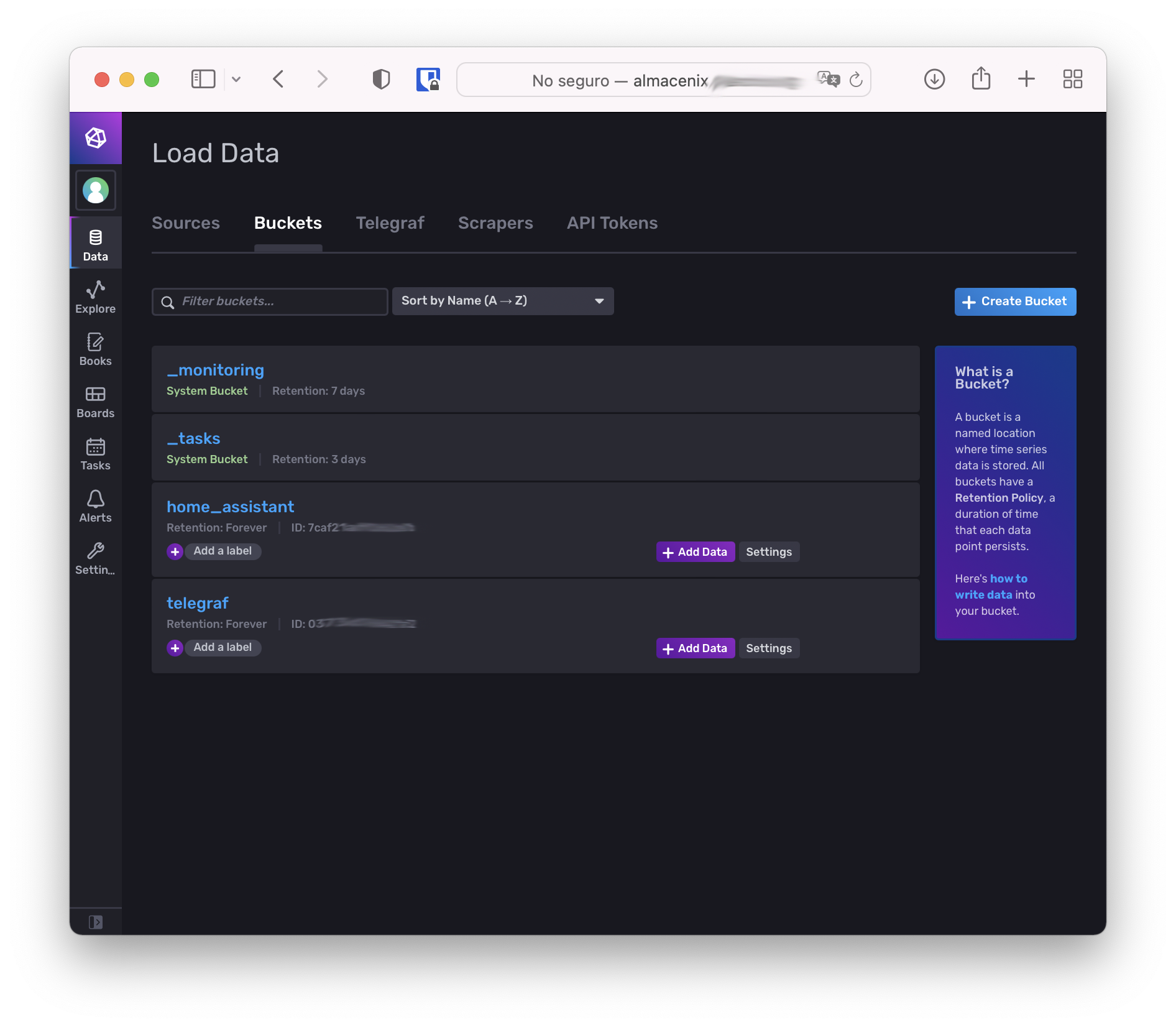Switch to the API Tokens tab
The width and height of the screenshot is (1176, 1027).
(x=612, y=223)
